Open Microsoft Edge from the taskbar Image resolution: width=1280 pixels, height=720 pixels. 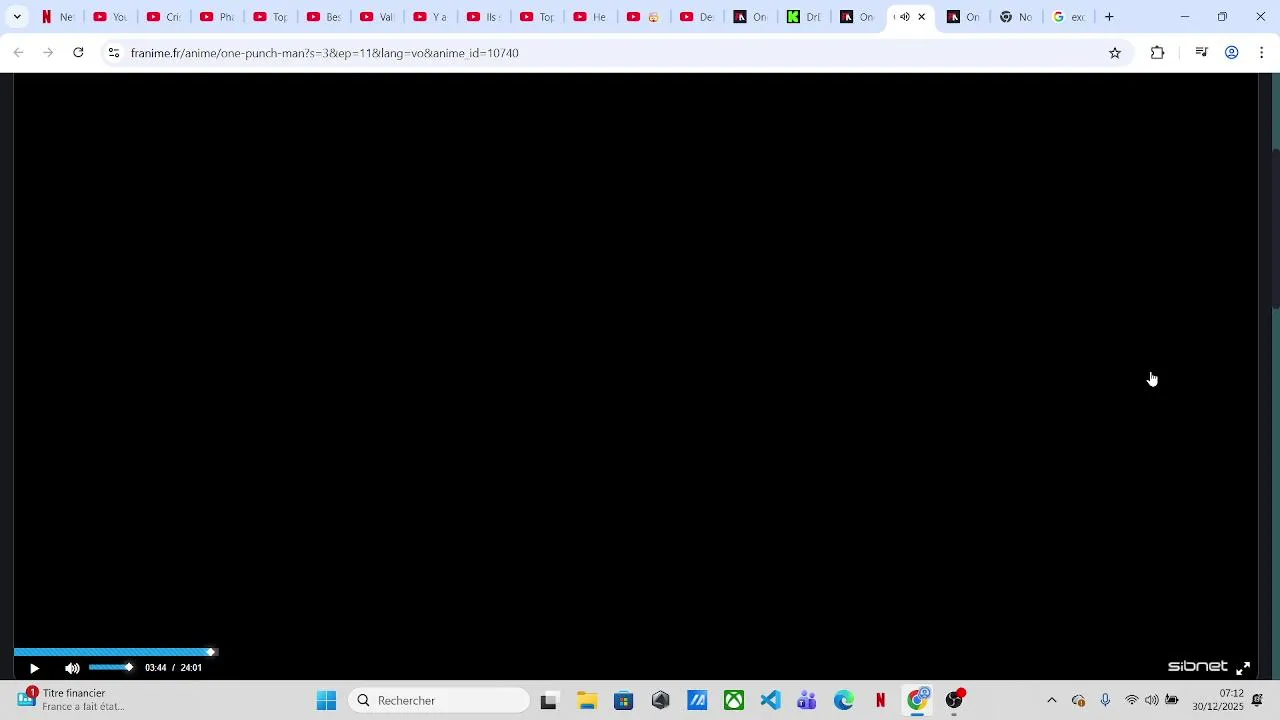point(844,701)
